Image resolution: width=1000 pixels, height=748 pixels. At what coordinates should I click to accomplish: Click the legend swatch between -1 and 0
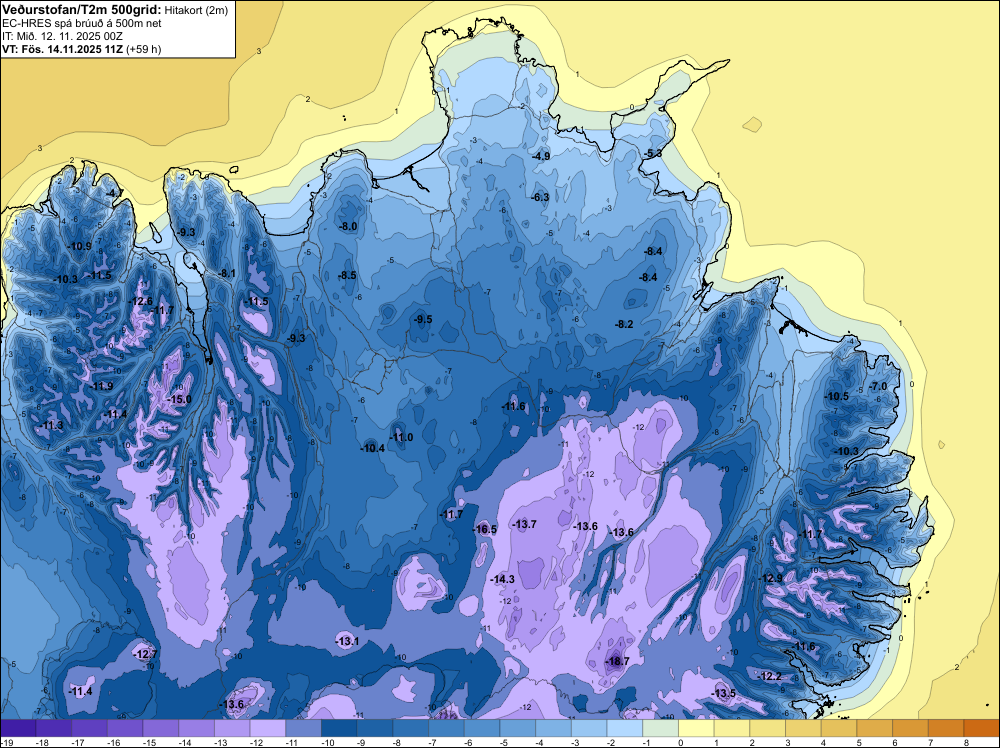tap(661, 728)
